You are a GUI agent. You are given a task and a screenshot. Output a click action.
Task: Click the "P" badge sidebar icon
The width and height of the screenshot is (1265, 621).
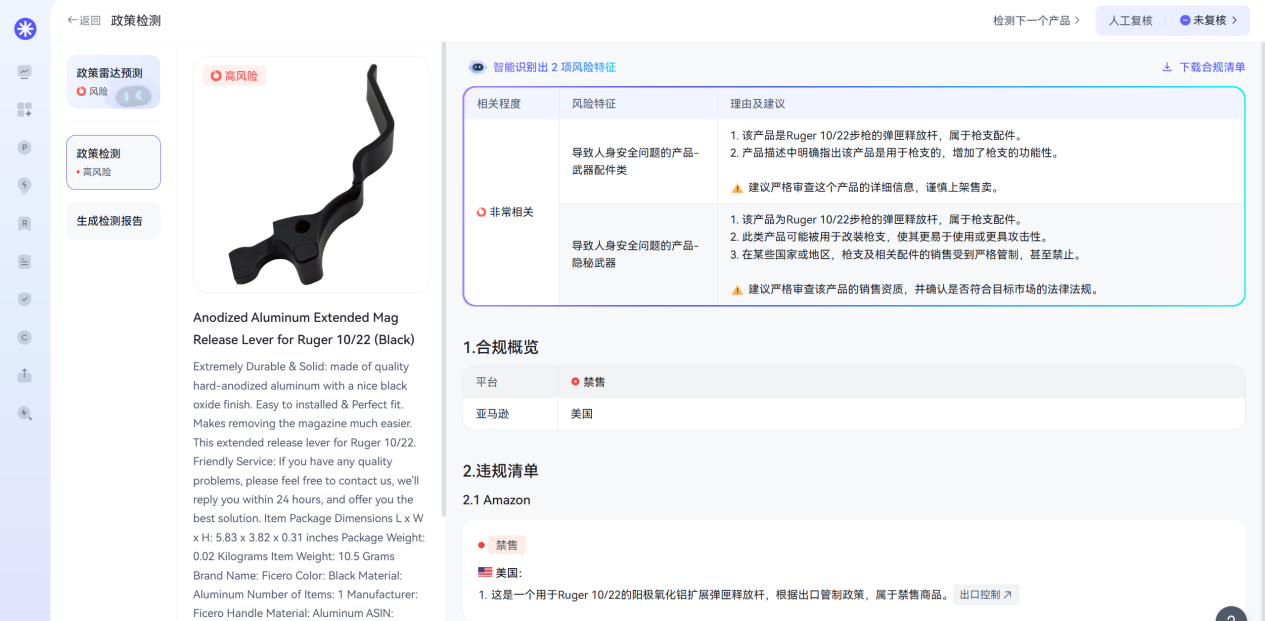(24, 147)
